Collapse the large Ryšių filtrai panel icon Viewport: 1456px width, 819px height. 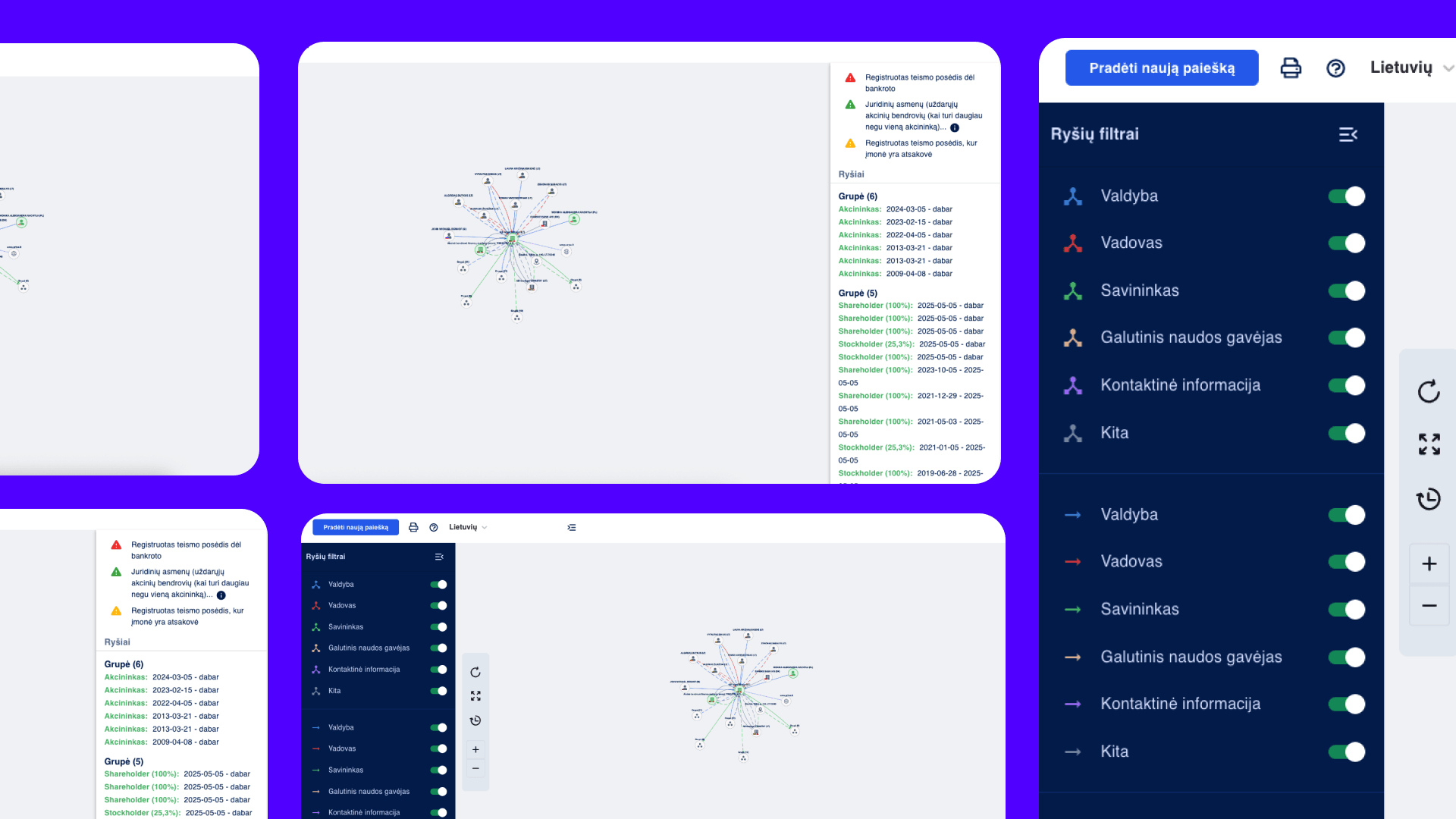(x=1348, y=134)
